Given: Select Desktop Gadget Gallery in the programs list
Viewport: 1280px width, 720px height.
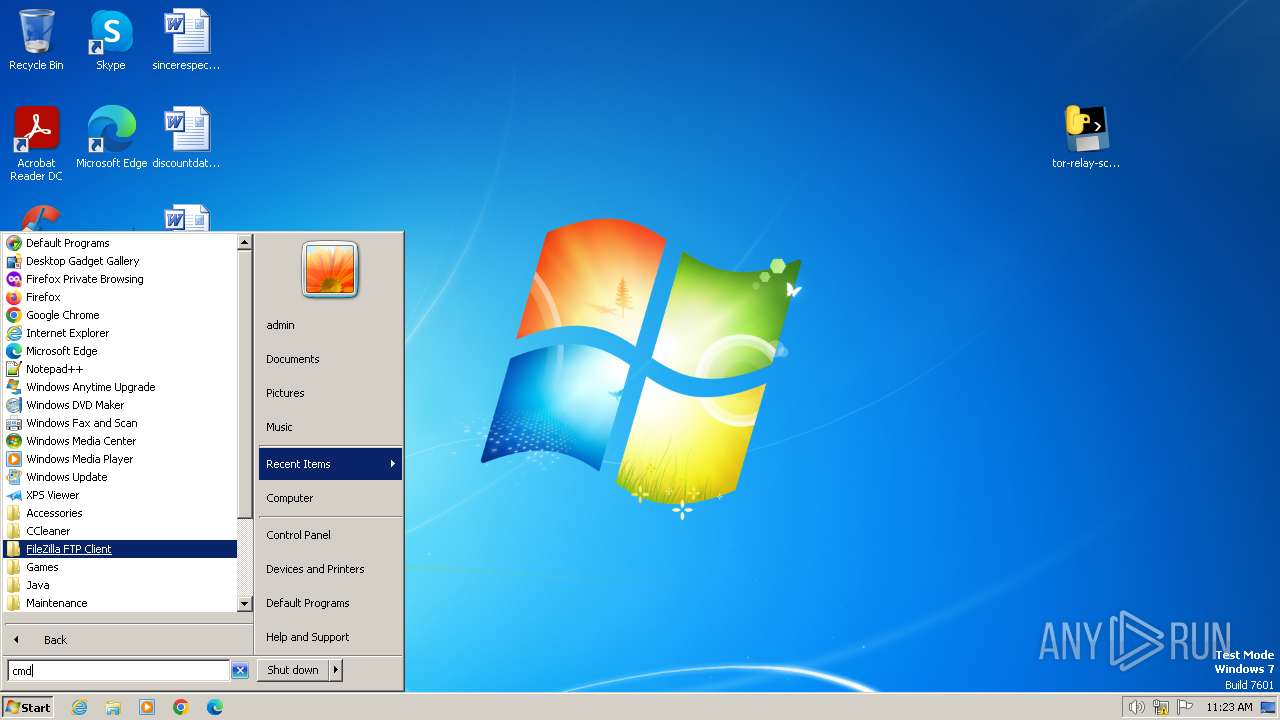Looking at the screenshot, I should 120,261.
